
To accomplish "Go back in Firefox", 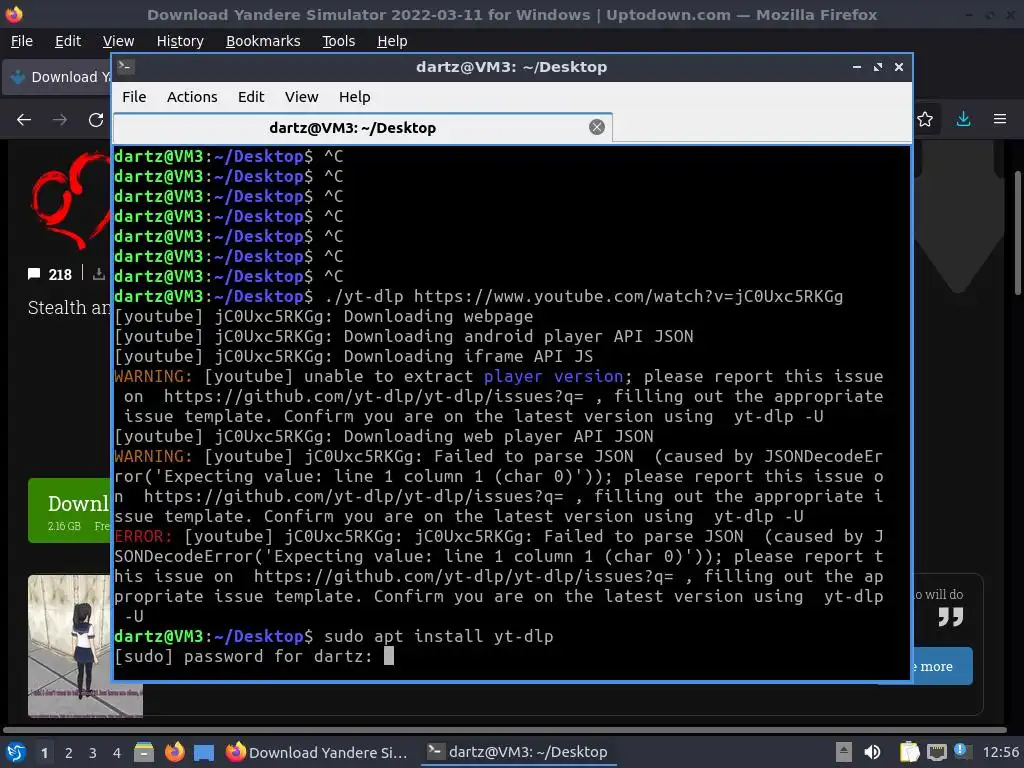I will click(24, 120).
